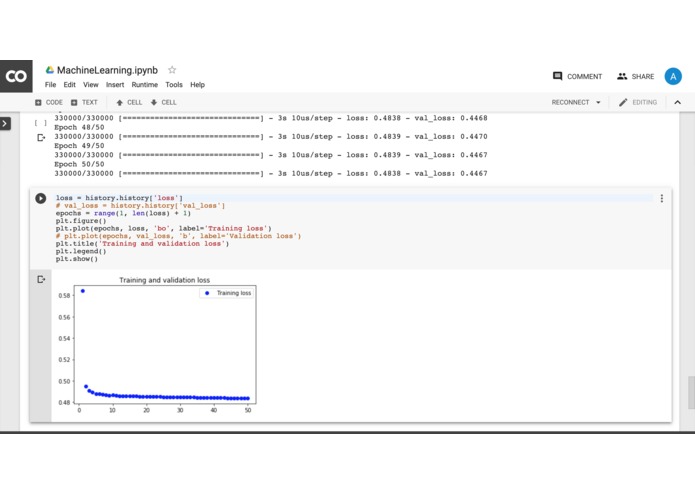This screenshot has height=494, width=695.
Task: Share the notebook
Action: click(x=636, y=76)
